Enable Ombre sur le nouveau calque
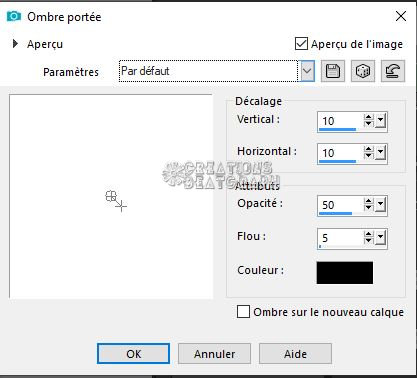The image size is (417, 378). click(243, 312)
